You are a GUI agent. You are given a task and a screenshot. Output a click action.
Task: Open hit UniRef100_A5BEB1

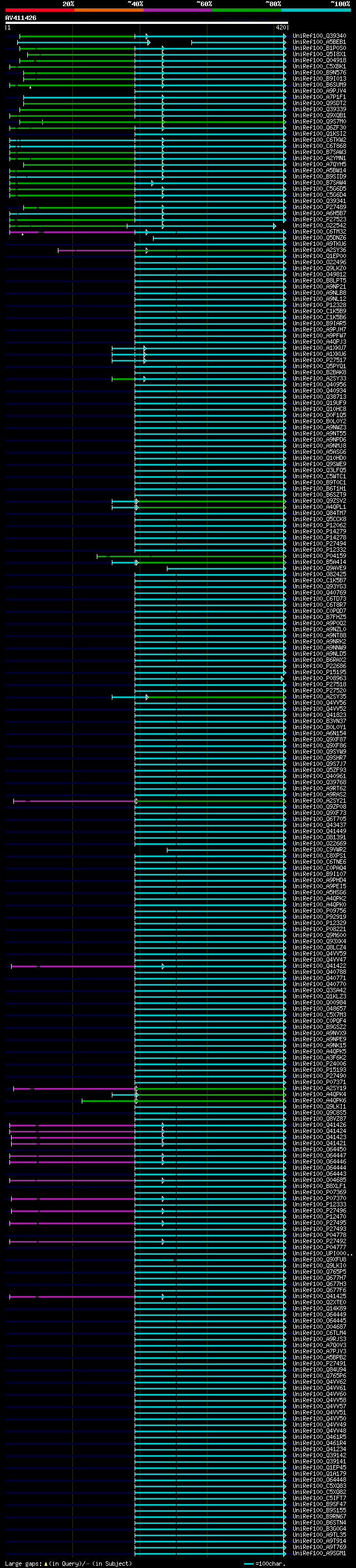tap(319, 42)
